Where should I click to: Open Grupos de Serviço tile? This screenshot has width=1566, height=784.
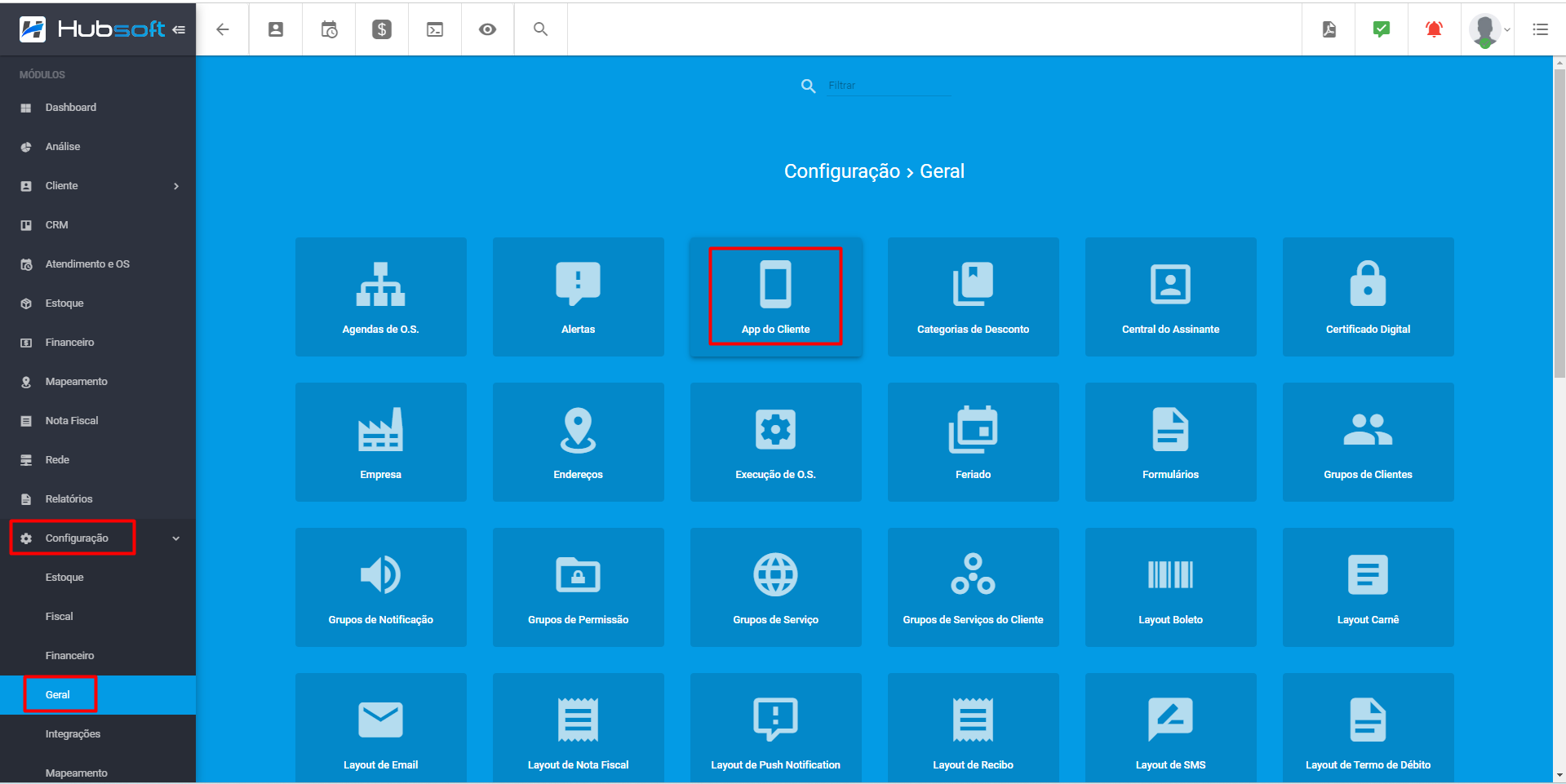point(775,587)
